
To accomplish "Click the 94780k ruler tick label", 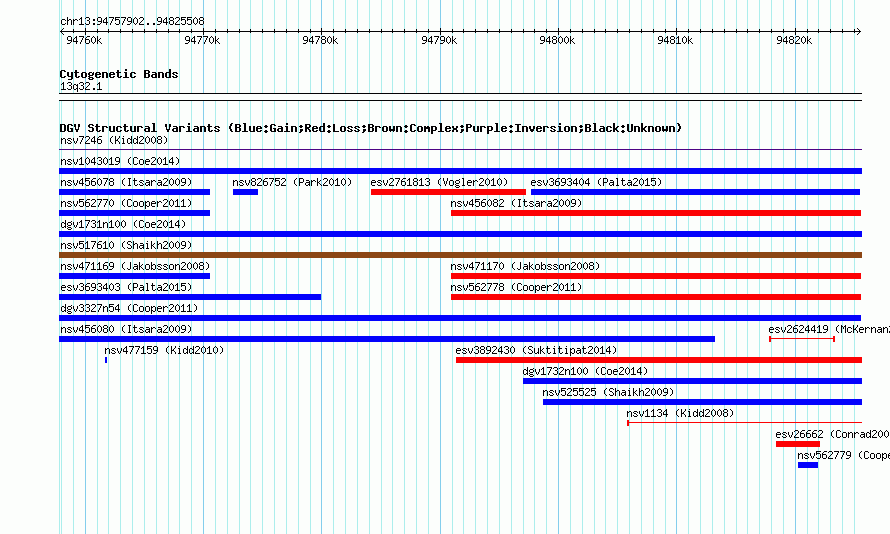I will click(320, 40).
